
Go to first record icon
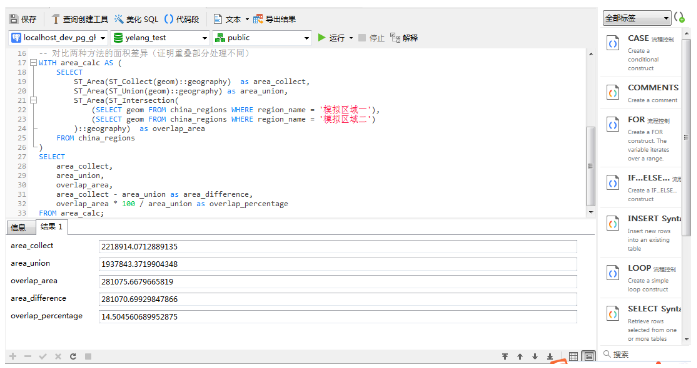[505, 356]
